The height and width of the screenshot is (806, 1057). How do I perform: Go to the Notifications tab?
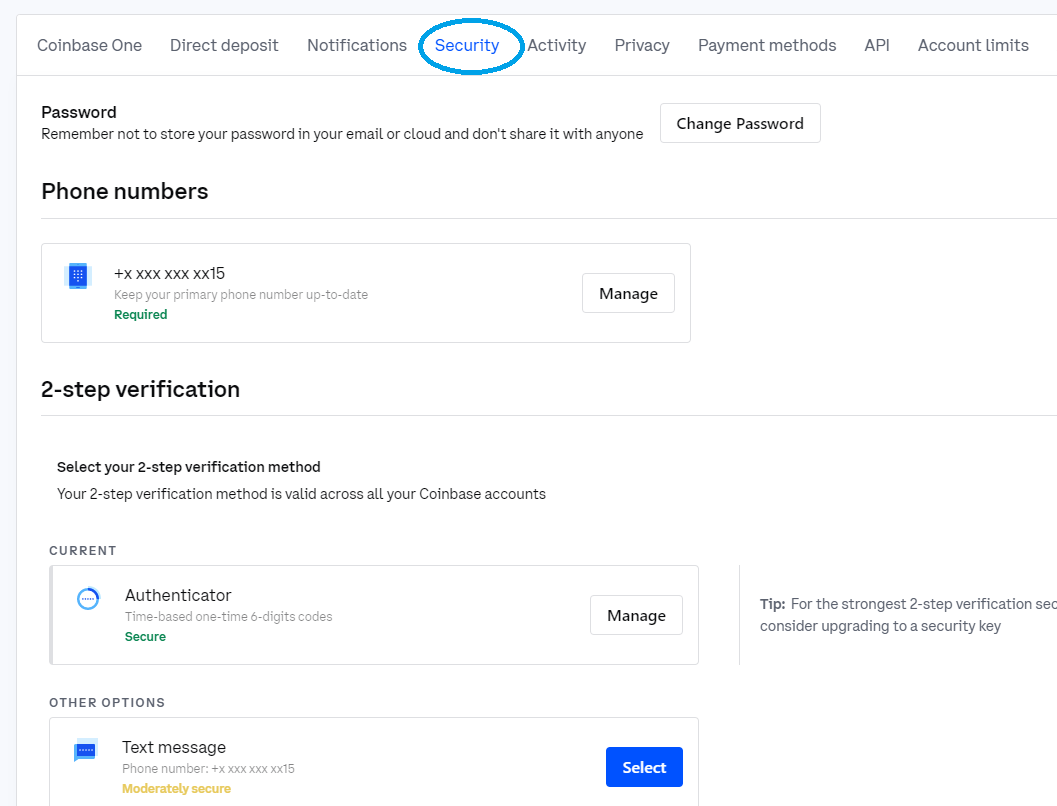coord(357,45)
